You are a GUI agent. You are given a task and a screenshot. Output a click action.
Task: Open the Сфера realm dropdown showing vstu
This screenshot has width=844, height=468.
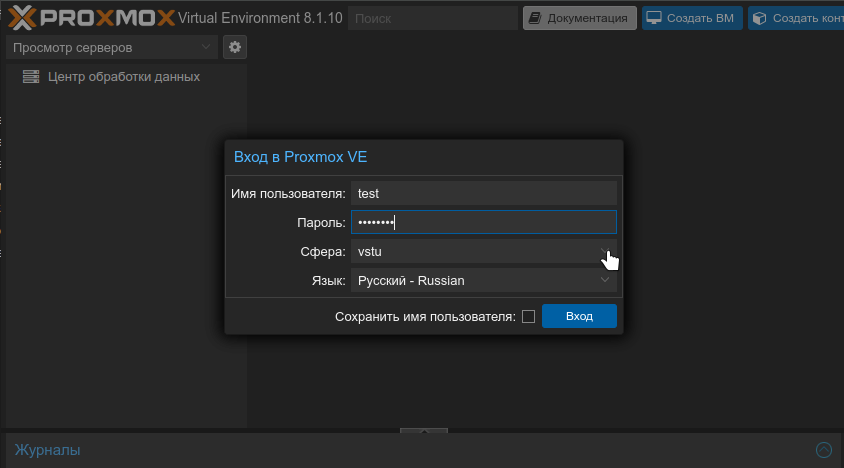483,252
